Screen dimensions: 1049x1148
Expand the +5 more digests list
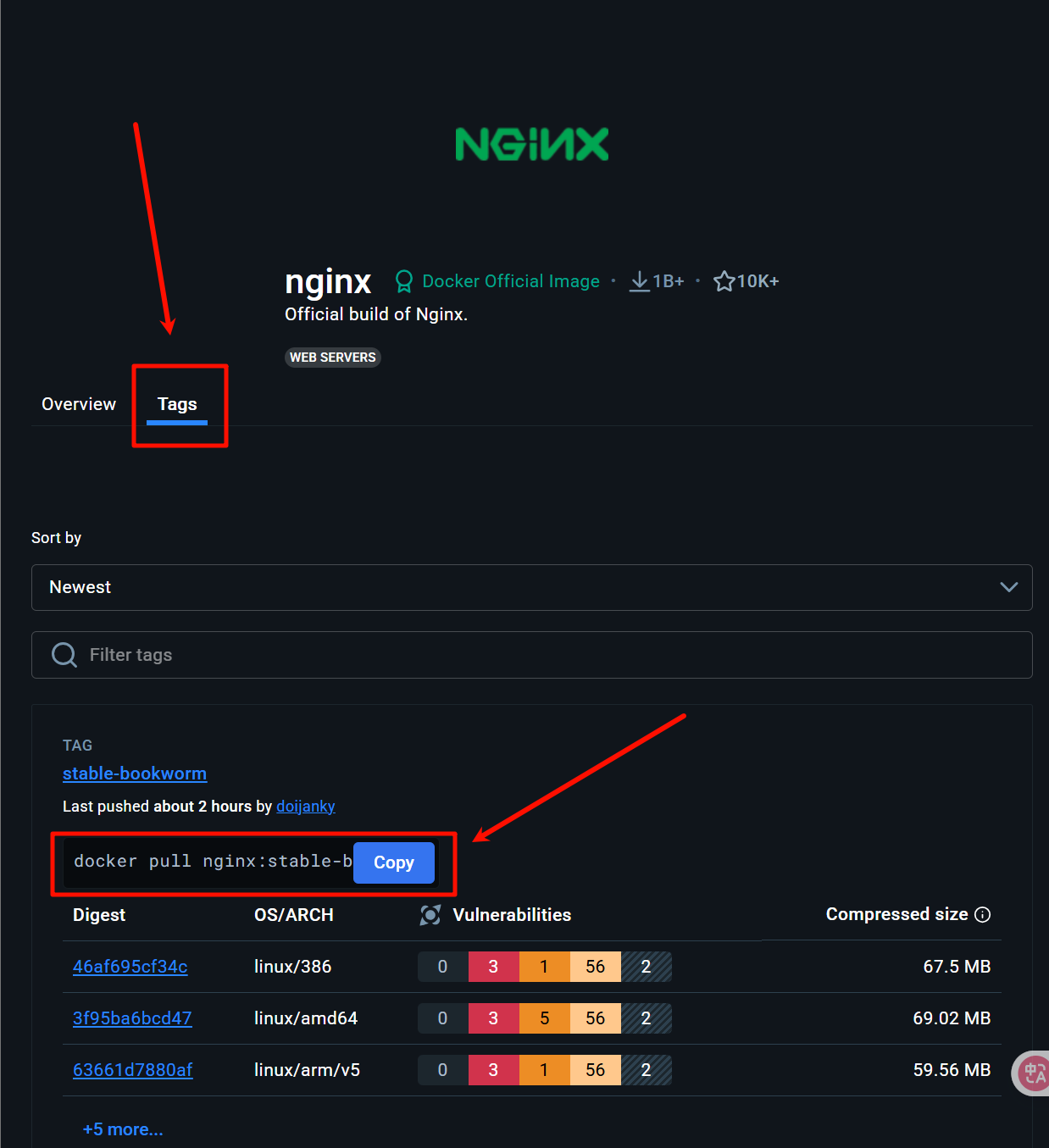[123, 1129]
